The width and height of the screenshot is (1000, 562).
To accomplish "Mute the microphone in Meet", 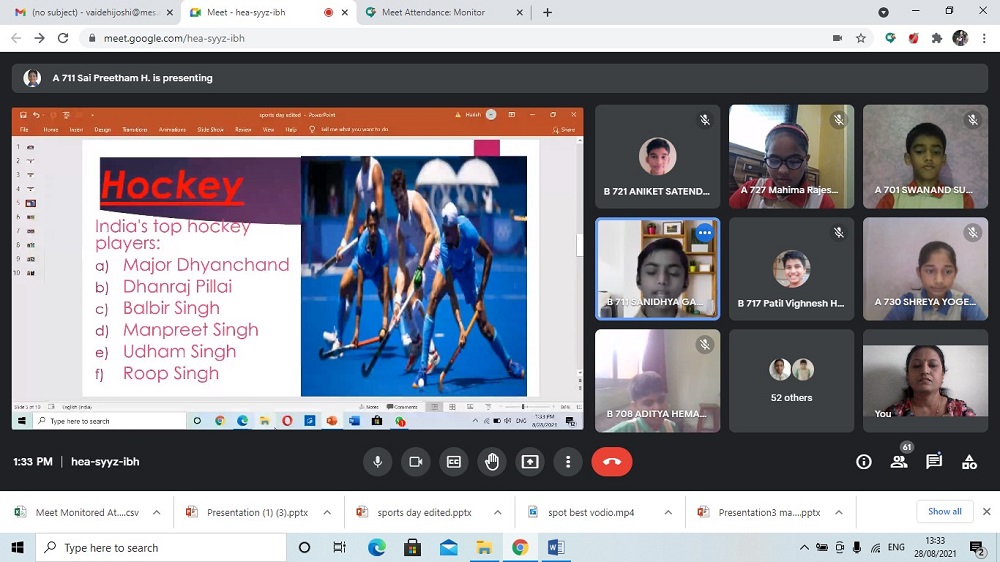I will [x=378, y=462].
